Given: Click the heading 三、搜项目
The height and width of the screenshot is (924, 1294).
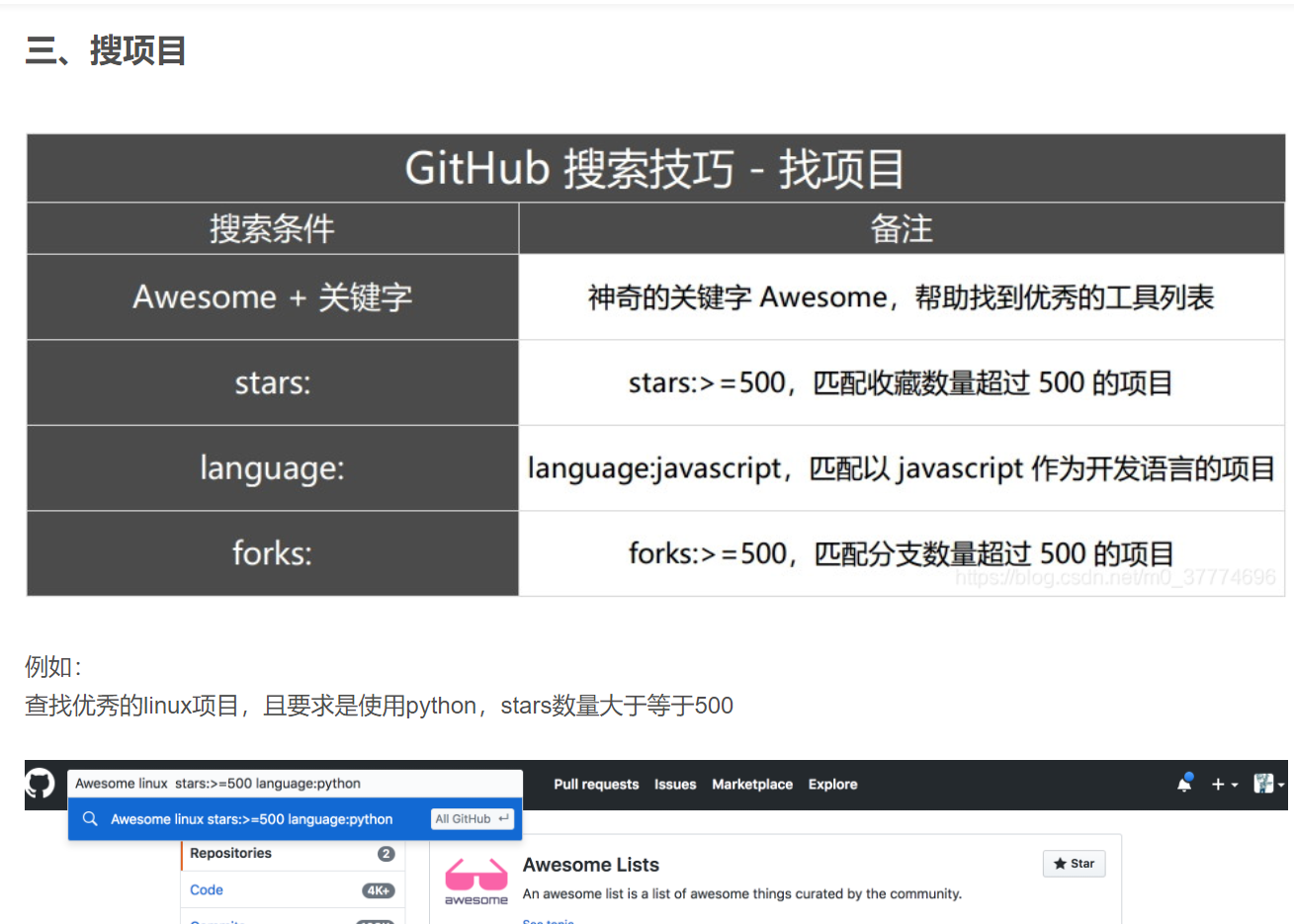Looking at the screenshot, I should pos(105,50).
